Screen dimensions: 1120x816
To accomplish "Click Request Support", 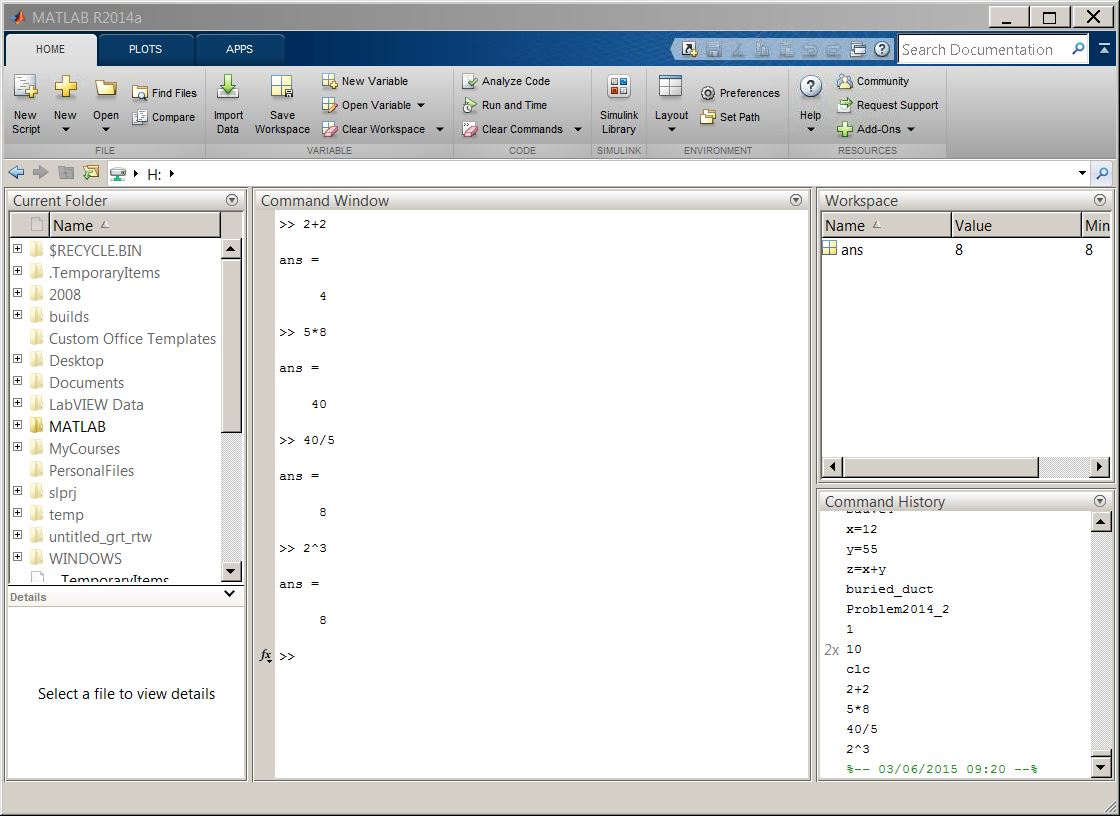I will point(887,105).
